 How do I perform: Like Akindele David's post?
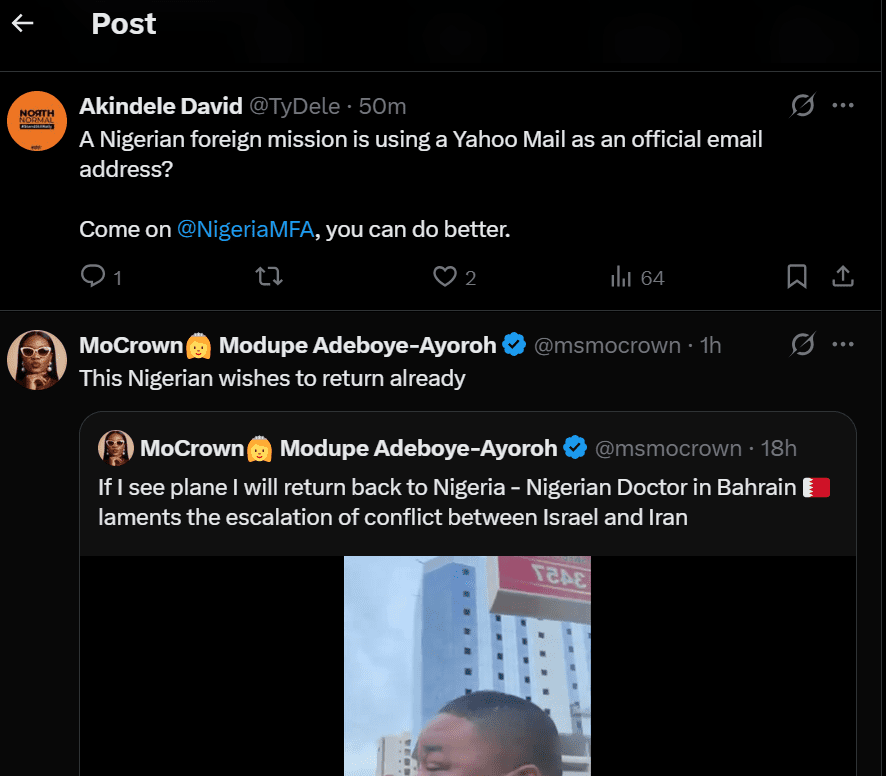click(x=444, y=277)
